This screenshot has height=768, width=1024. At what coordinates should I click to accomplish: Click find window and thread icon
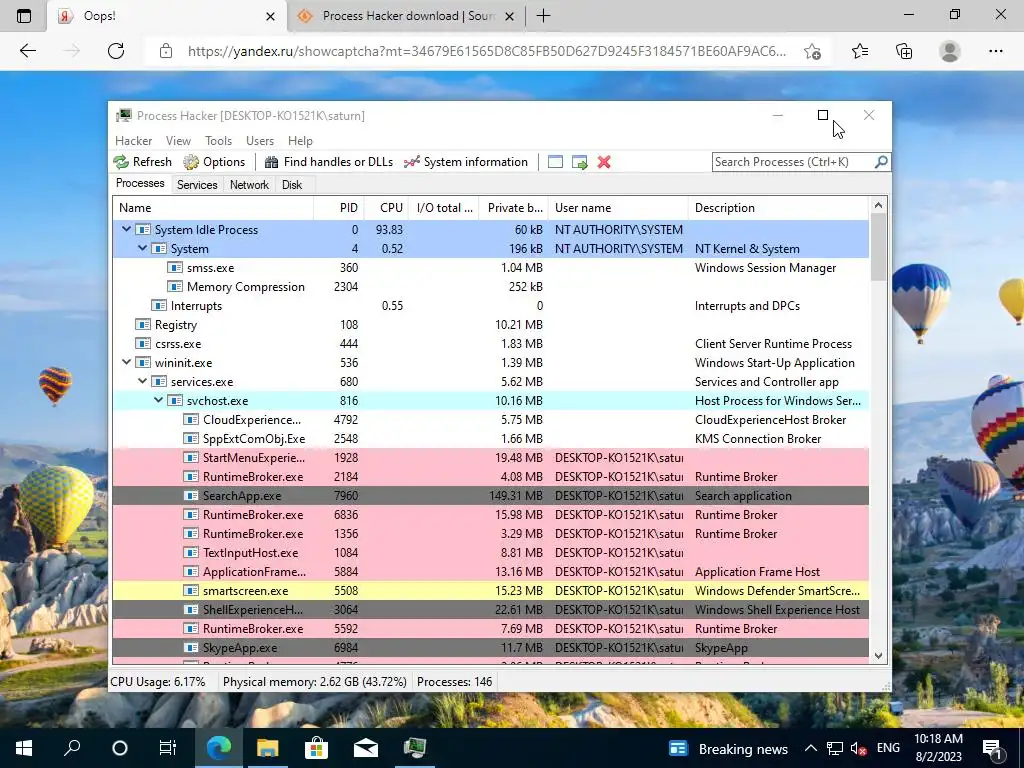pos(579,162)
